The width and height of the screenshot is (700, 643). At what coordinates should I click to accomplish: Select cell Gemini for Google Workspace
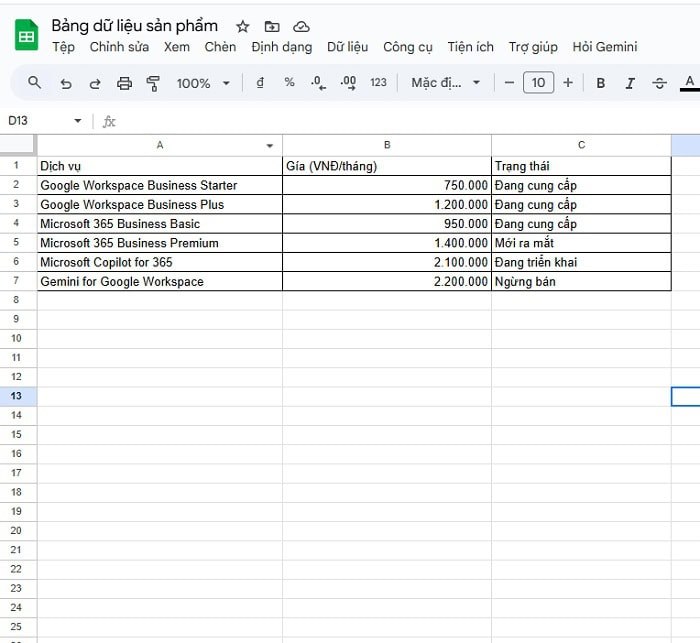160,281
